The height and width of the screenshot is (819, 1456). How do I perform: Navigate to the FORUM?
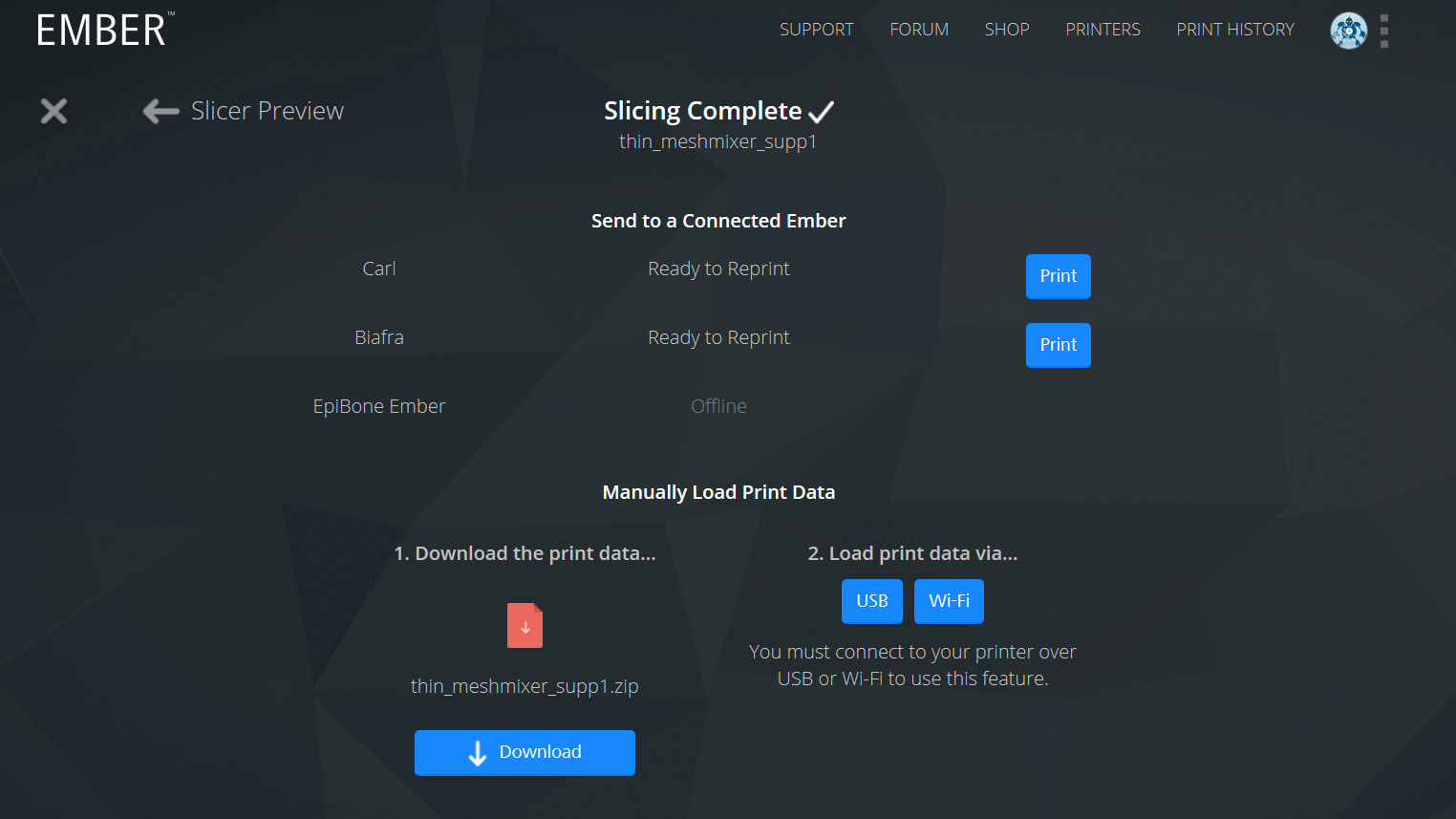tap(919, 30)
